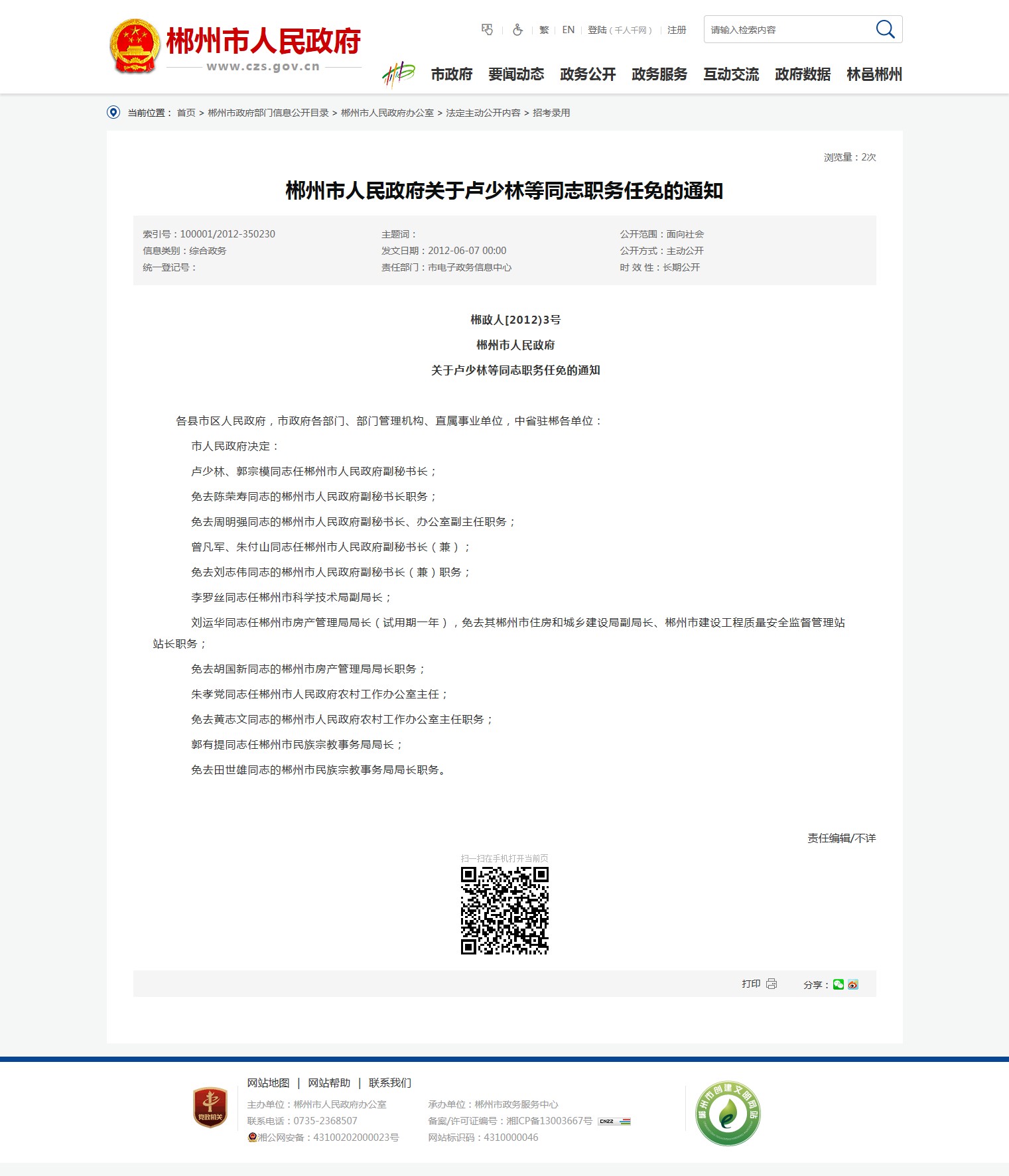Focus the search input field
The width and height of the screenshot is (1009, 1176).
tap(786, 30)
